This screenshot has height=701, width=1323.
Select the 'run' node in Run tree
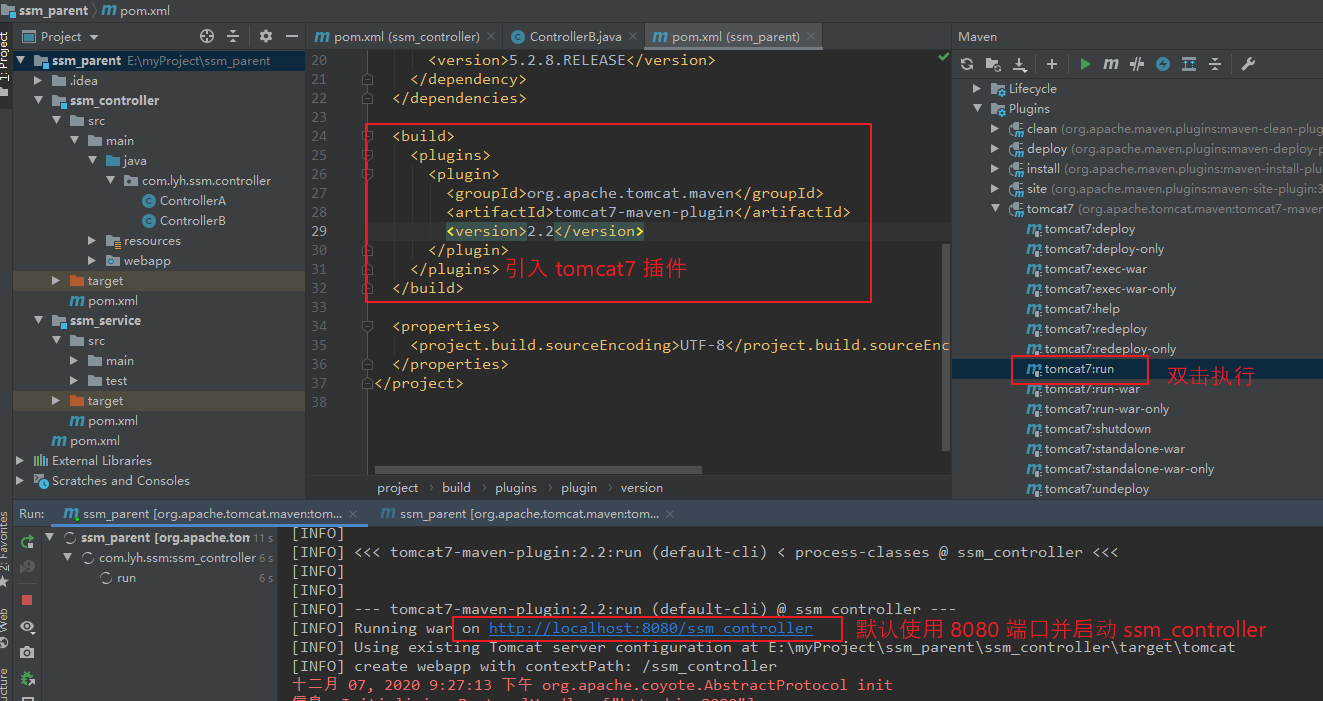pyautogui.click(x=126, y=578)
